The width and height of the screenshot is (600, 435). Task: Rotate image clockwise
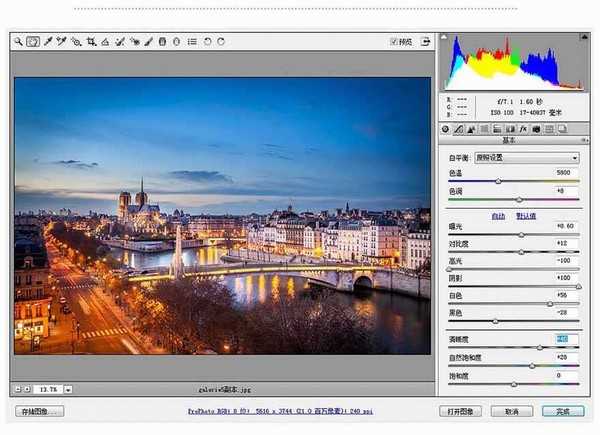[x=221, y=42]
